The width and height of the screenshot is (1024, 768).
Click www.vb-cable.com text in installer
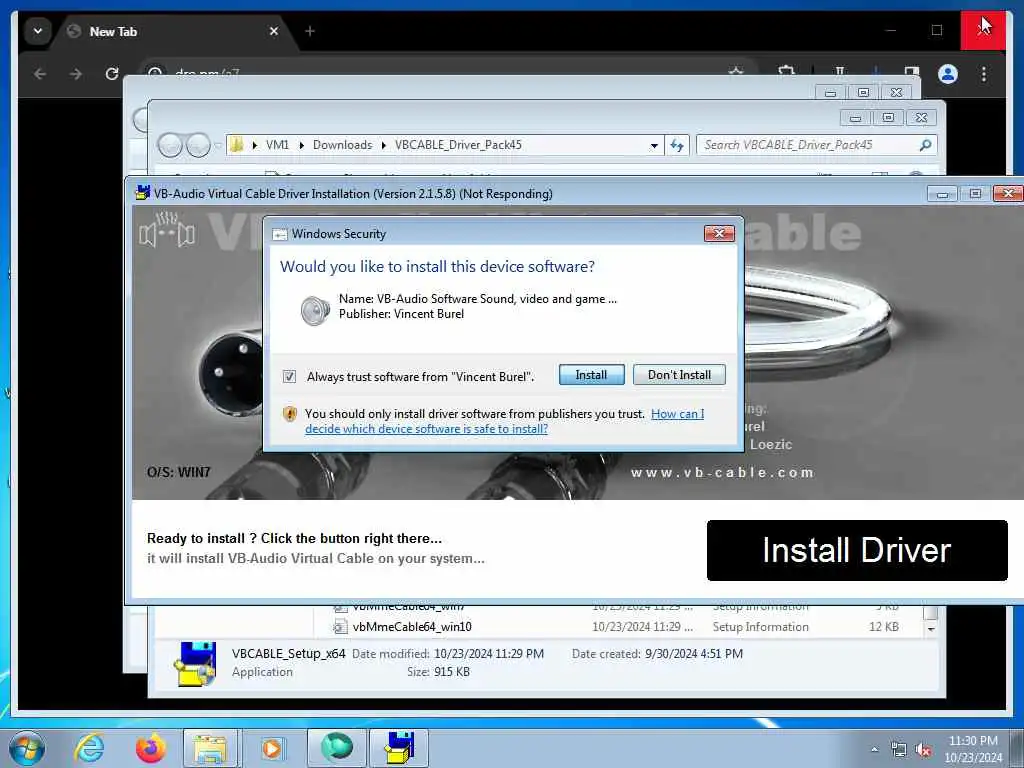pos(722,472)
